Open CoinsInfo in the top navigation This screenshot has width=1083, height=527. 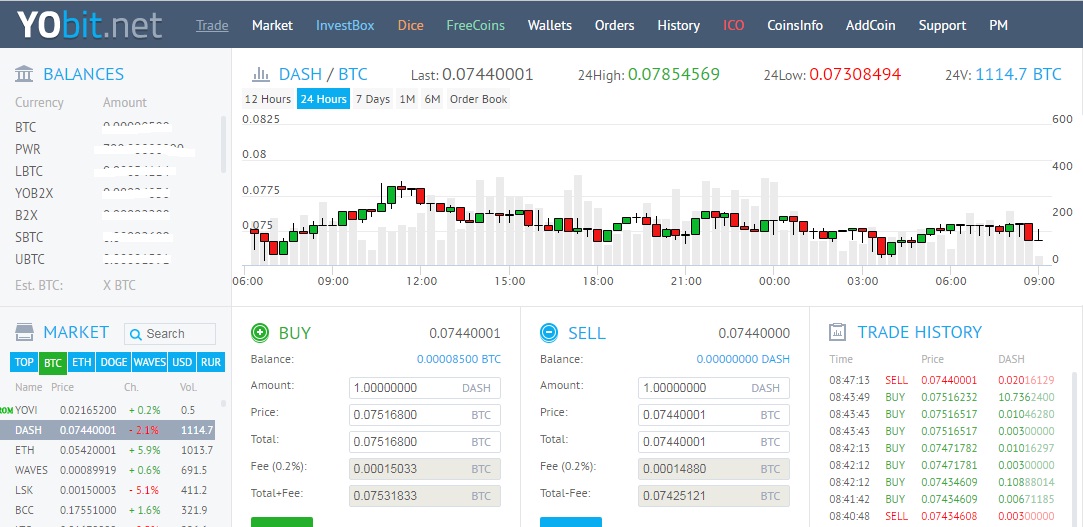click(x=795, y=26)
